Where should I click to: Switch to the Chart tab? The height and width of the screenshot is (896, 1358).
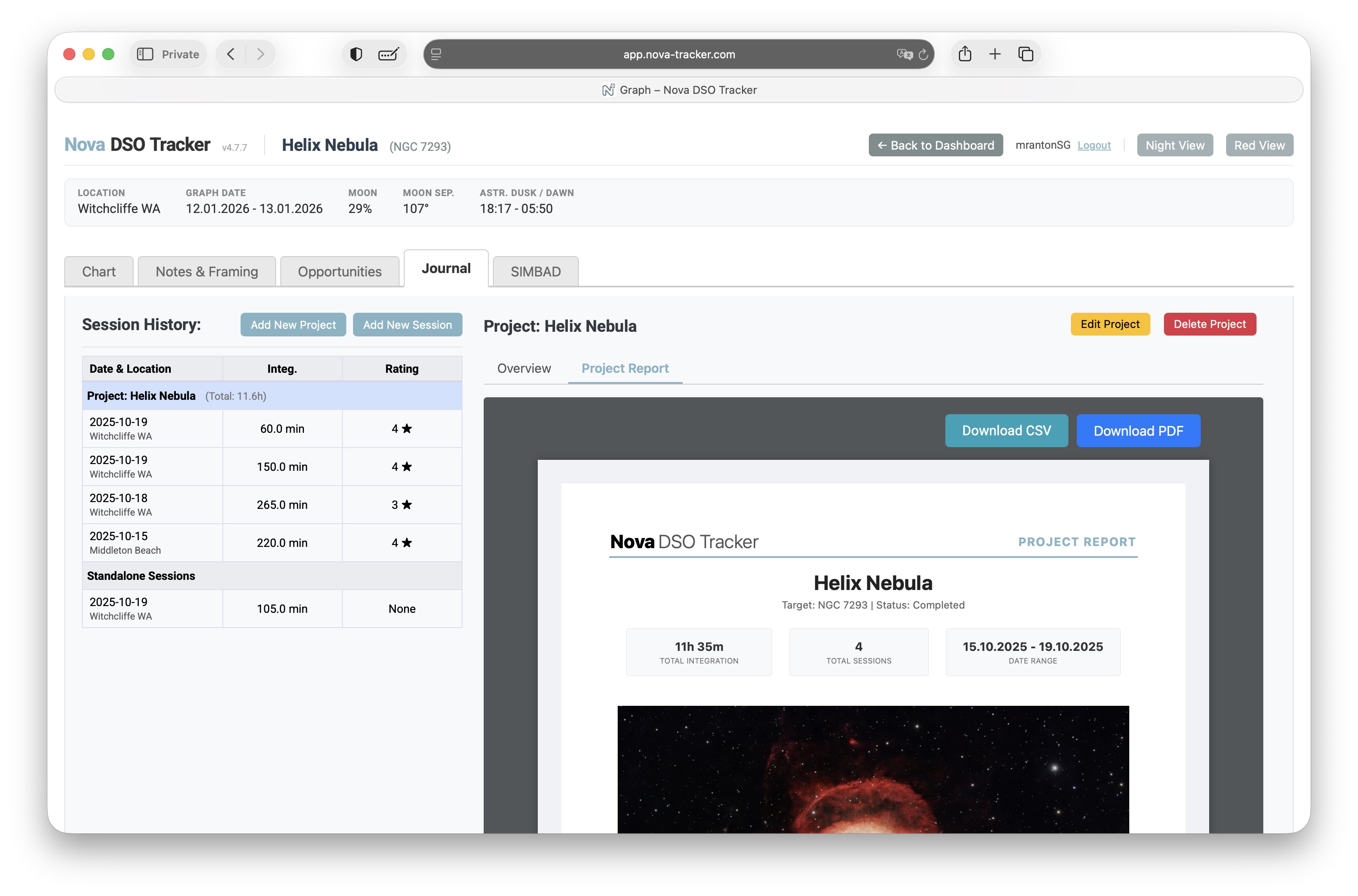(x=99, y=271)
